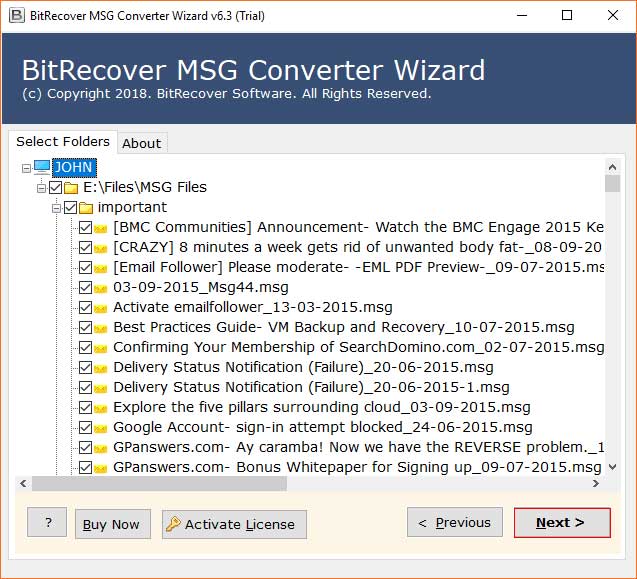
Task: Click envelope icon of BMC Communities message
Action: pyautogui.click(x=100, y=228)
